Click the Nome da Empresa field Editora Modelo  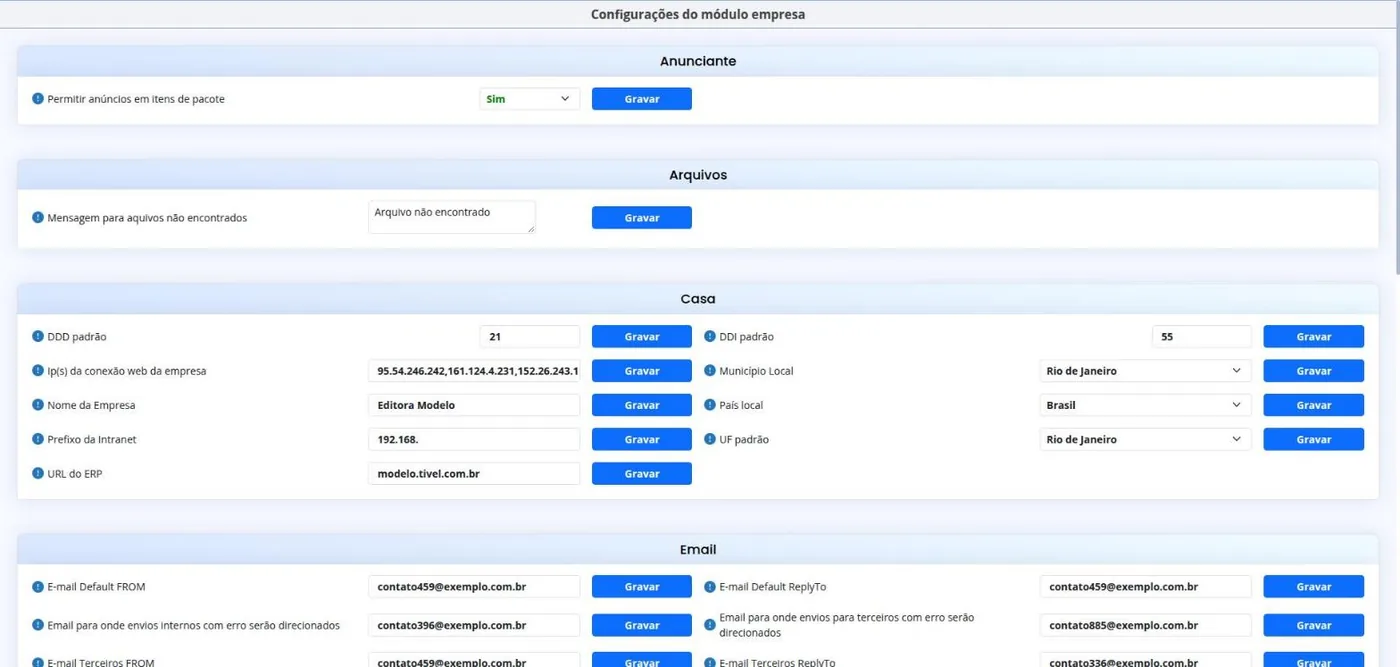tap(474, 405)
